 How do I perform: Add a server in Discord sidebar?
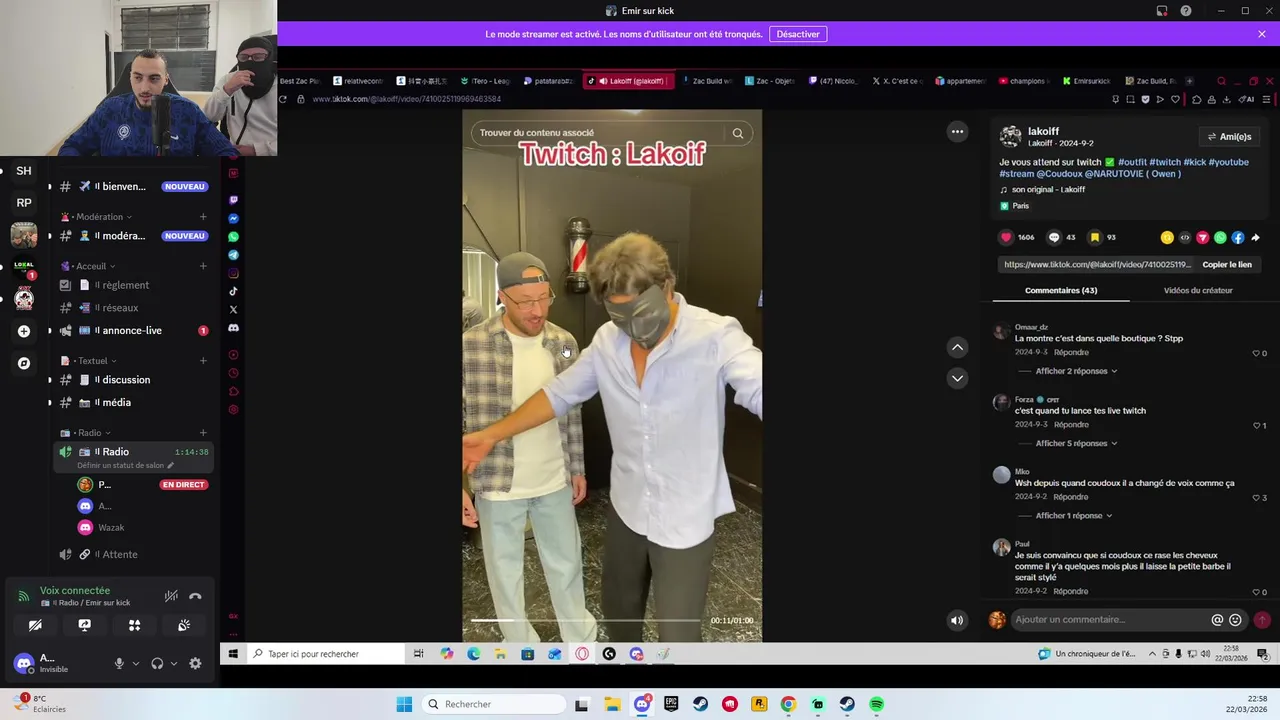click(x=24, y=331)
